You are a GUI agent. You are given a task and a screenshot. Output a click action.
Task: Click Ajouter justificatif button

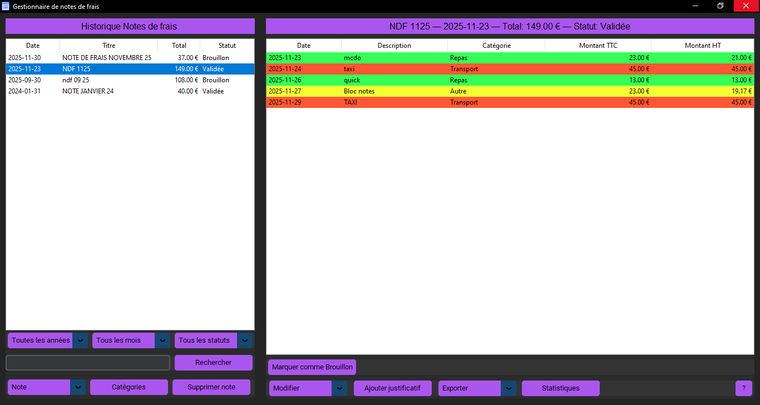[392, 388]
